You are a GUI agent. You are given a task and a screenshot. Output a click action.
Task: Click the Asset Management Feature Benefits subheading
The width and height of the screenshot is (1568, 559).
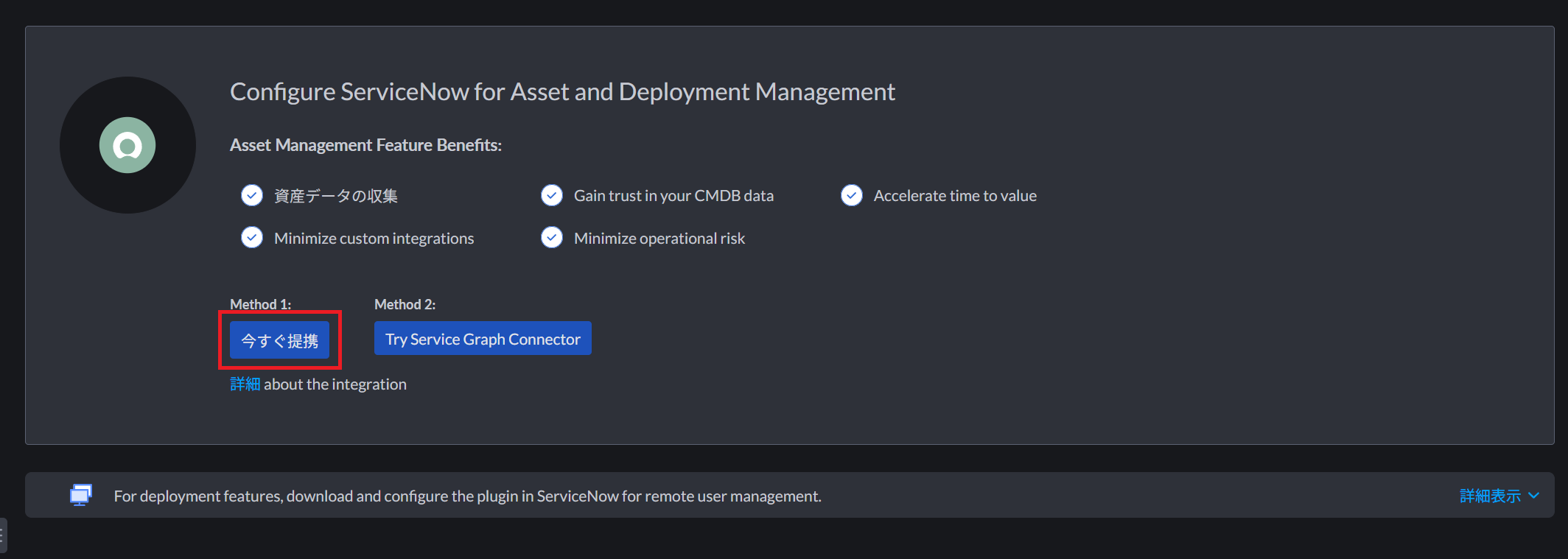click(x=365, y=145)
